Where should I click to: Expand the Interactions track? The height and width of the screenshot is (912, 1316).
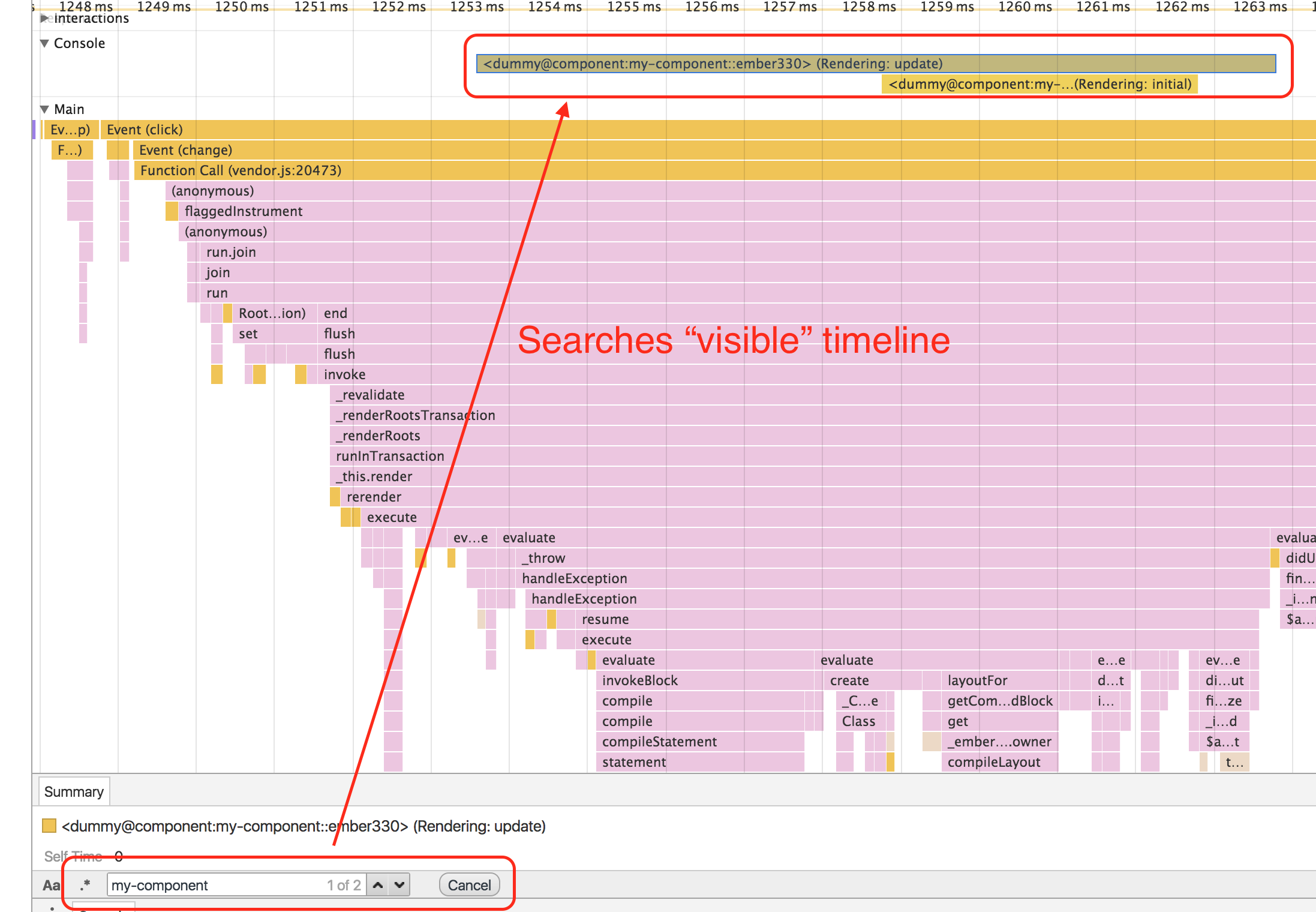click(x=44, y=19)
